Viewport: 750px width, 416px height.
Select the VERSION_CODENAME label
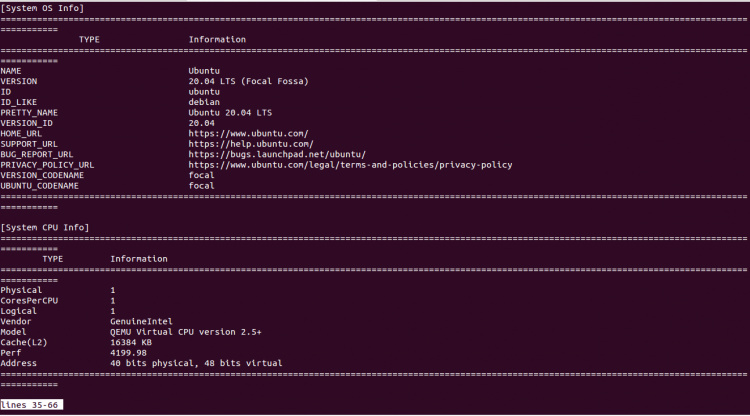(40, 175)
